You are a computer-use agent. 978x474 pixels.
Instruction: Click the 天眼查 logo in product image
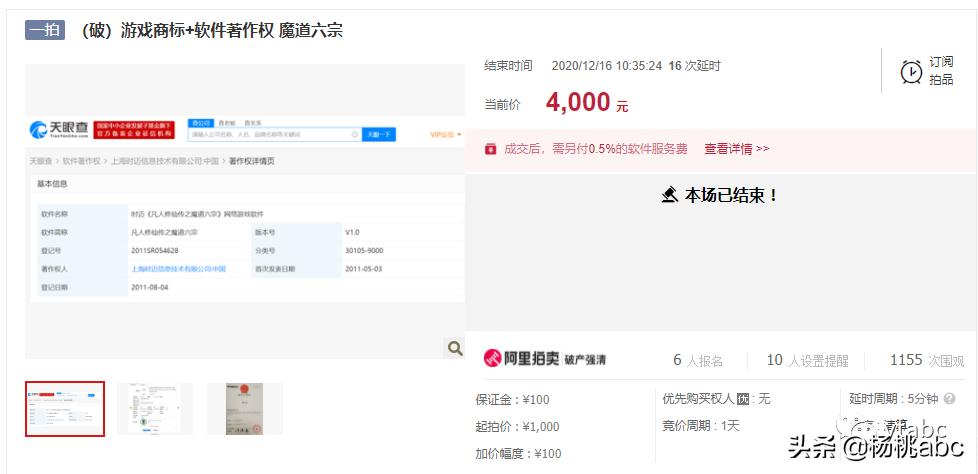click(x=60, y=129)
